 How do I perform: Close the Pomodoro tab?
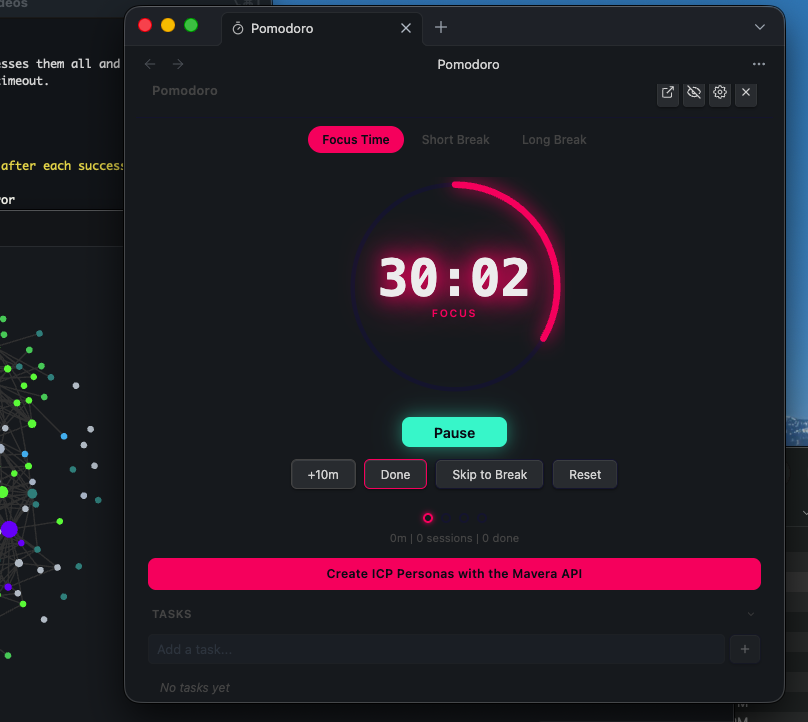(406, 28)
